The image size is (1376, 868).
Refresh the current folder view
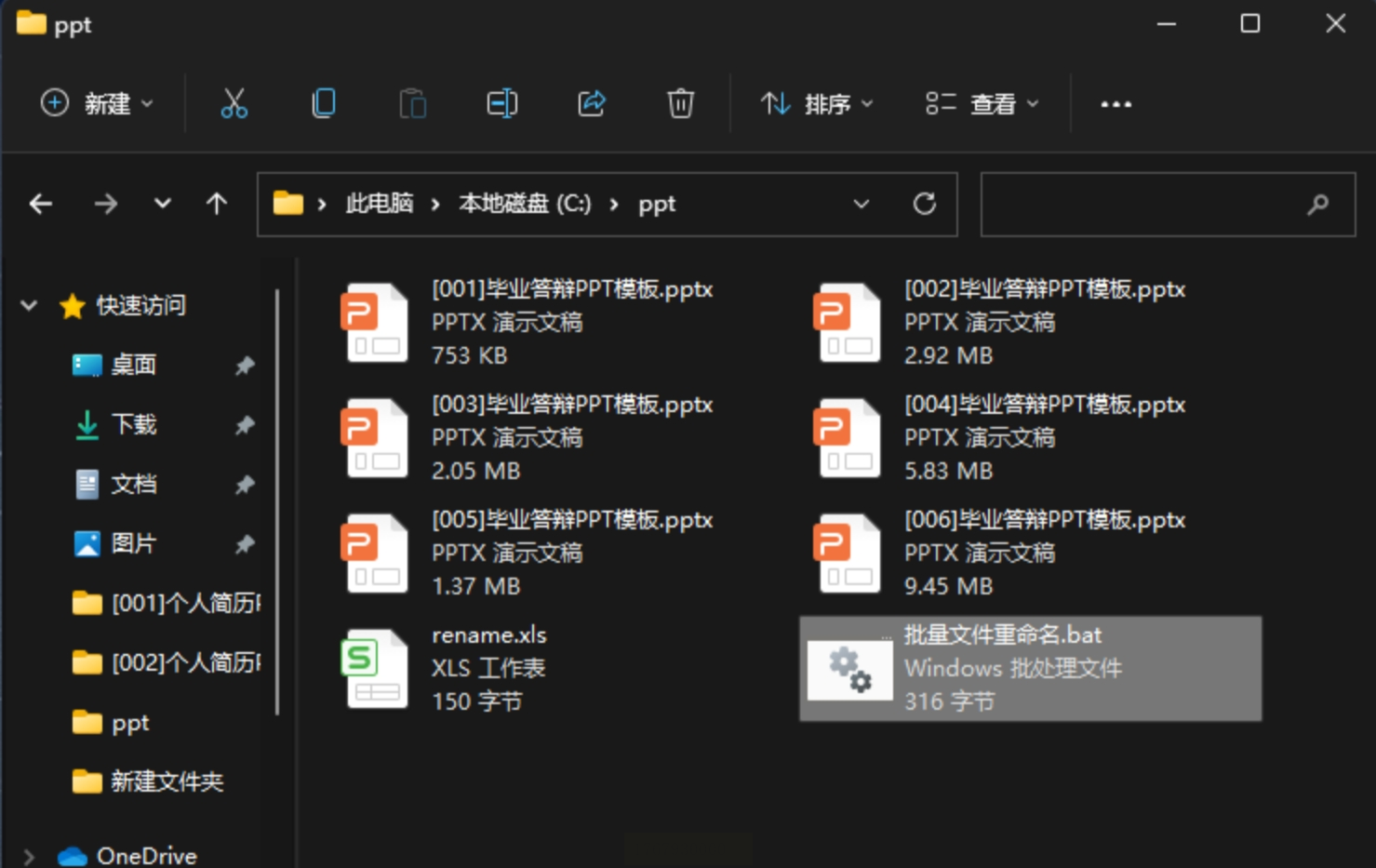point(924,204)
